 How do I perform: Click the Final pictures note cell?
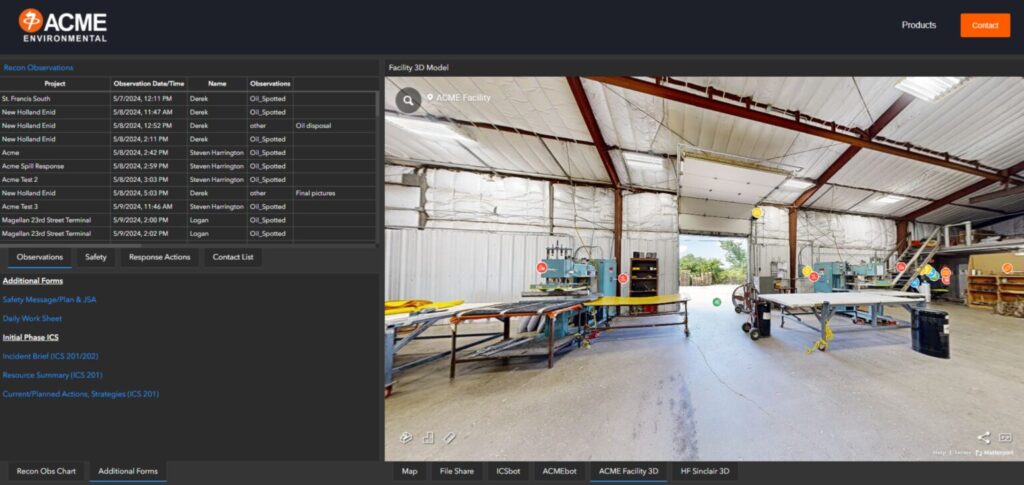pyautogui.click(x=334, y=193)
